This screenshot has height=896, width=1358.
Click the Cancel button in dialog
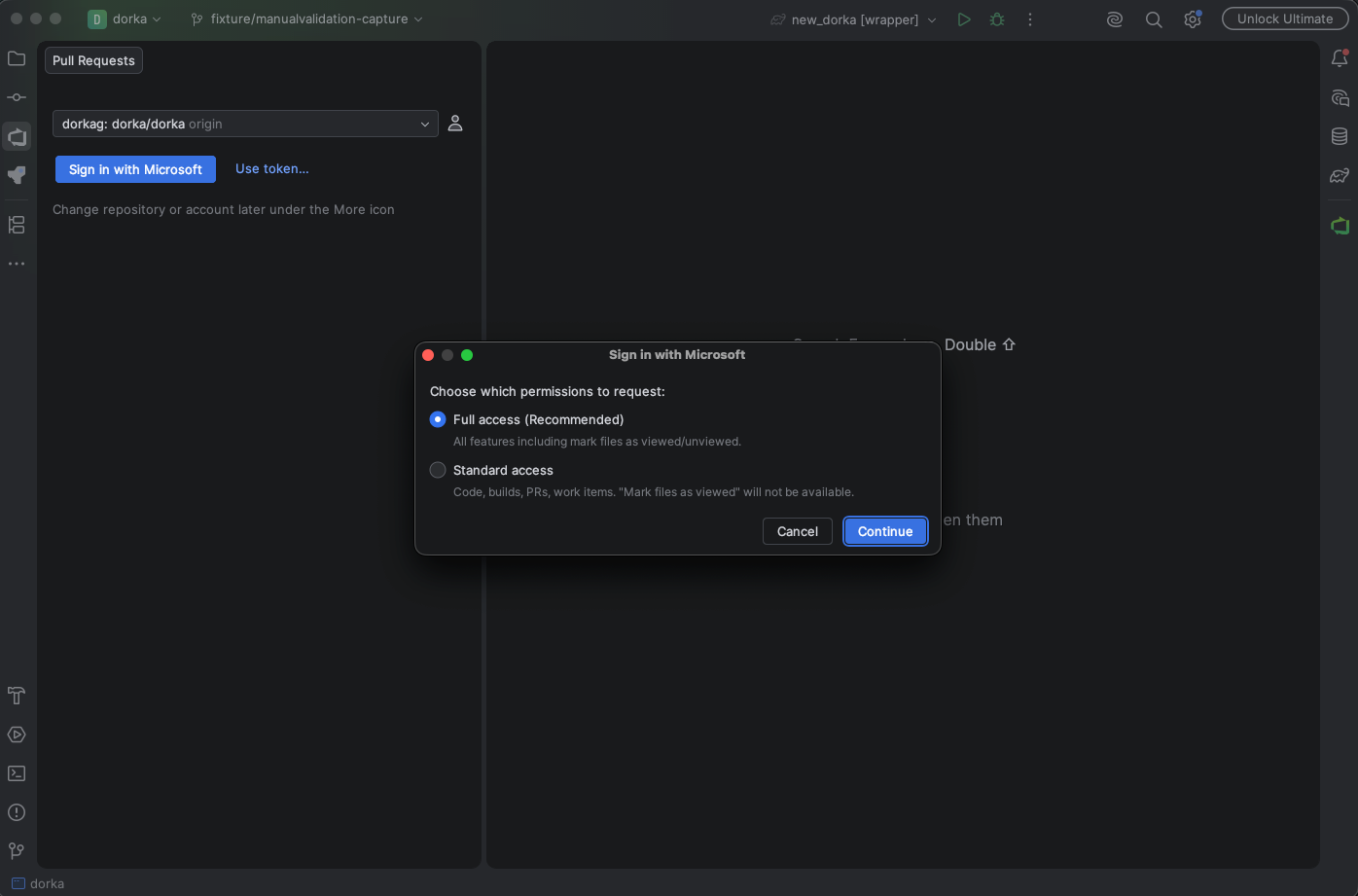pos(798,531)
